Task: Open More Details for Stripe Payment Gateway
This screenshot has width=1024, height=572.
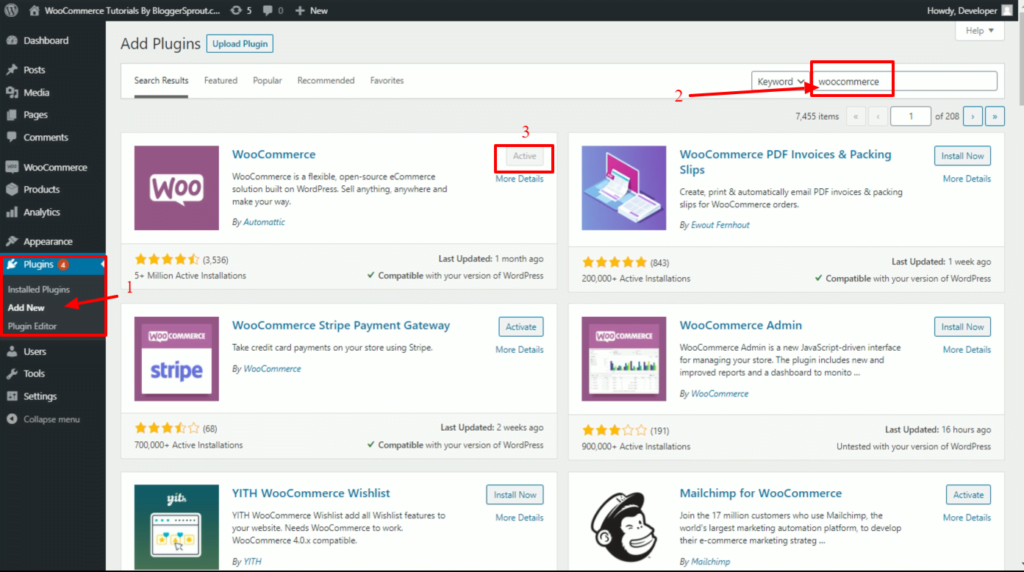Action: 519,349
